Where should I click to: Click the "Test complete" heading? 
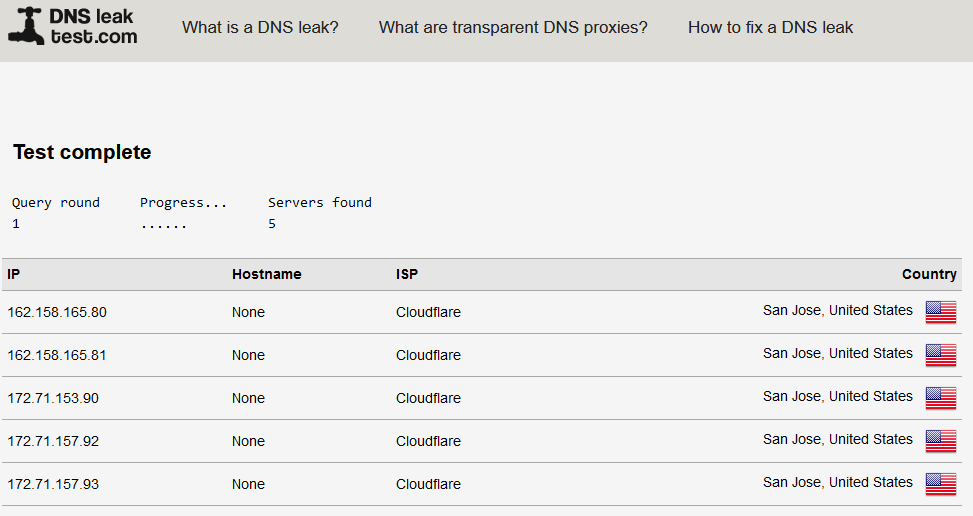(x=82, y=152)
